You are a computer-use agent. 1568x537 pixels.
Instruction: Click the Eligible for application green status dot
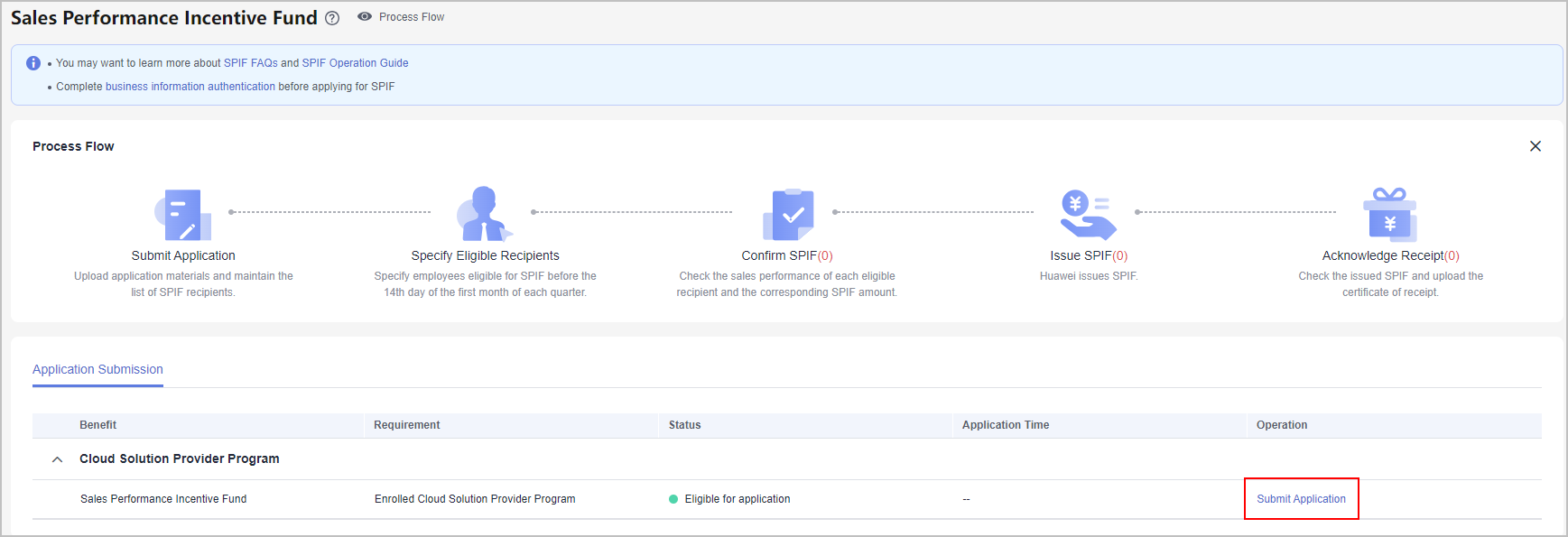coord(673,499)
